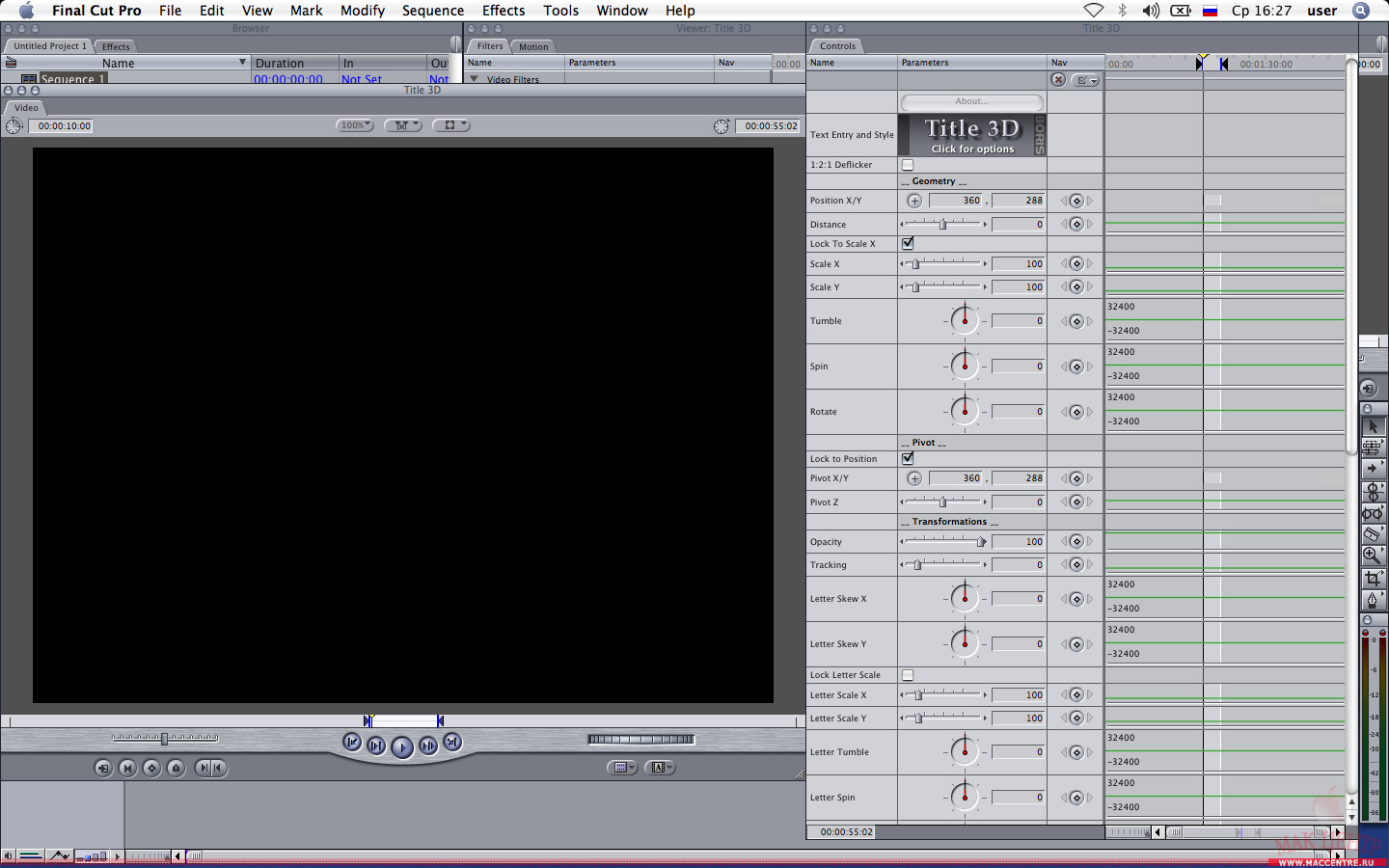Open the keyframe options popup beside reset
The height and width of the screenshot is (868, 1389).
pos(1087,80)
